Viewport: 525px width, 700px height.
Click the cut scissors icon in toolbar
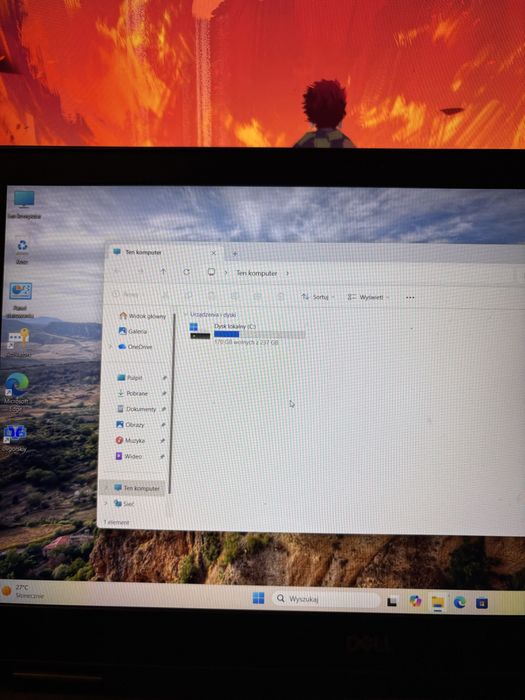pyautogui.click(x=165, y=295)
